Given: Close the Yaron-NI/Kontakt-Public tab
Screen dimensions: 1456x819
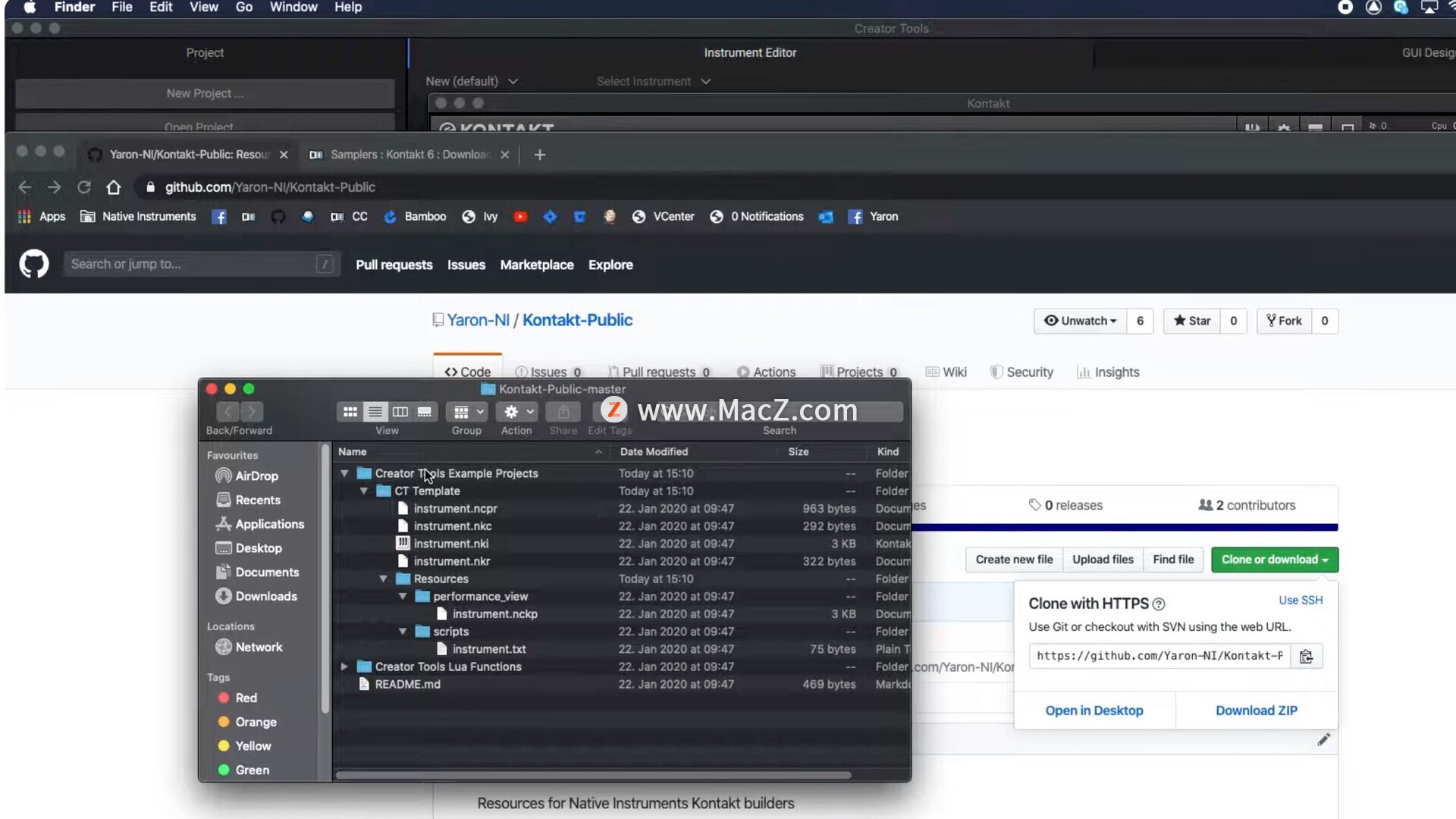Looking at the screenshot, I should (x=284, y=155).
